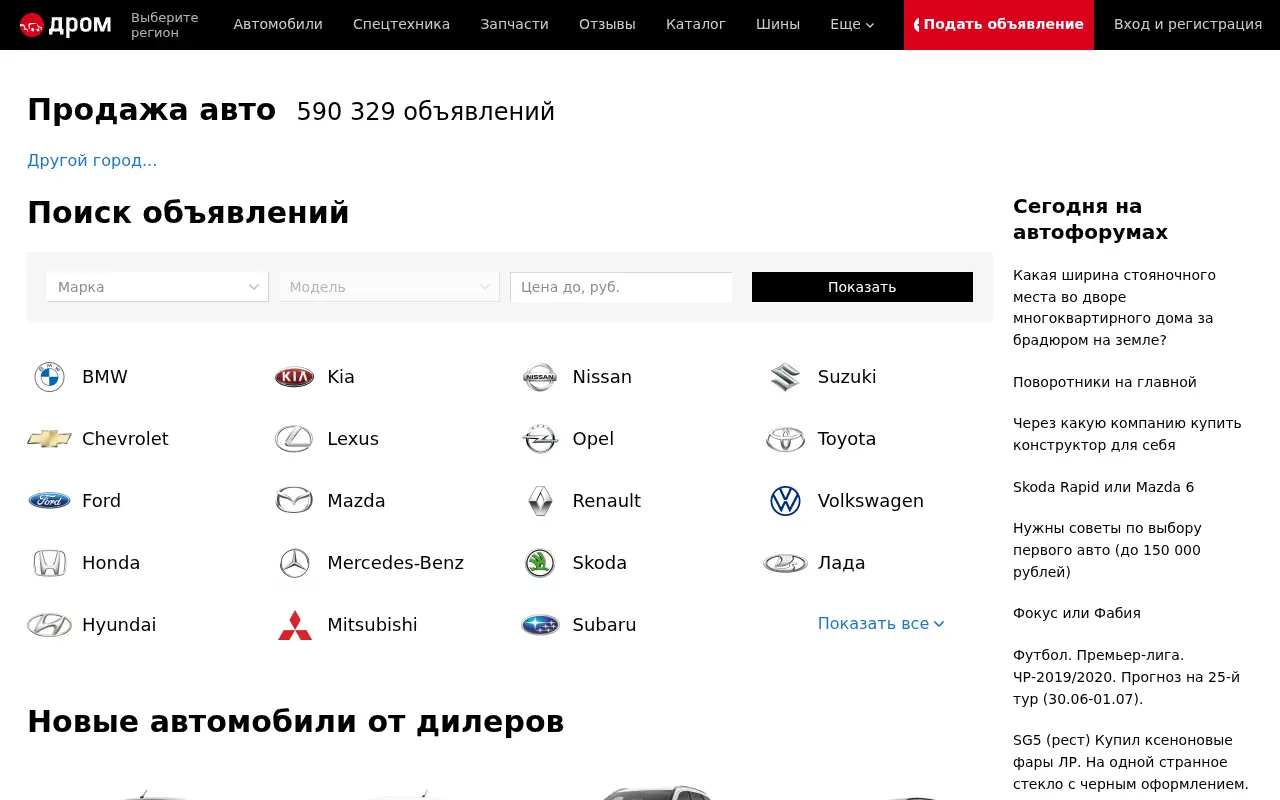Click the Skoda green logo
1280x800 pixels.
point(540,563)
